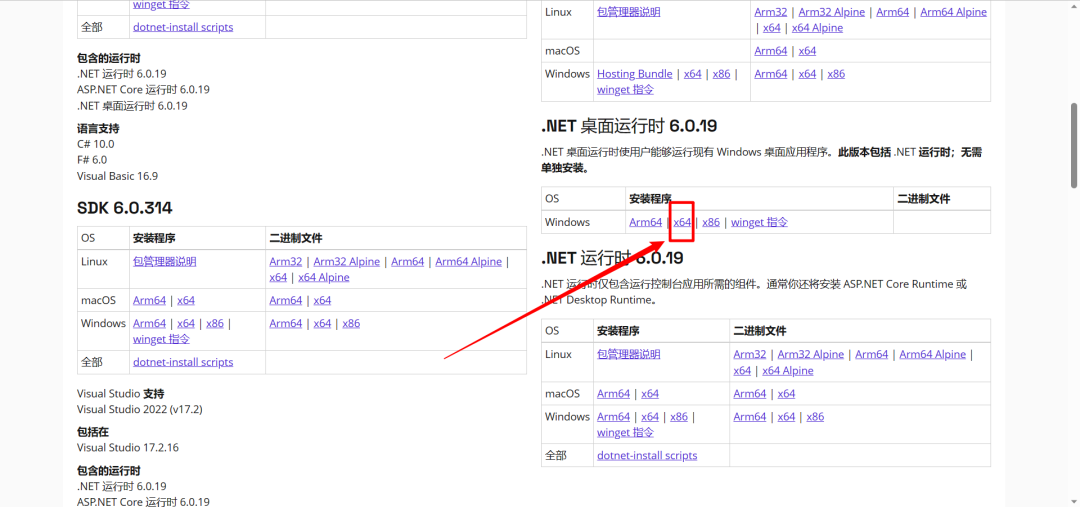The image size is (1080, 507).
Task: Download Arm32 Alpine Linux binary for SDK 6.0.314
Action: coord(346,262)
